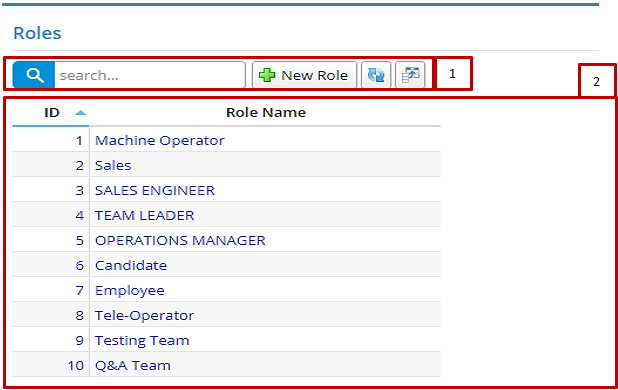Open the SALES ENGINEER role
618x390 pixels.
click(x=155, y=190)
